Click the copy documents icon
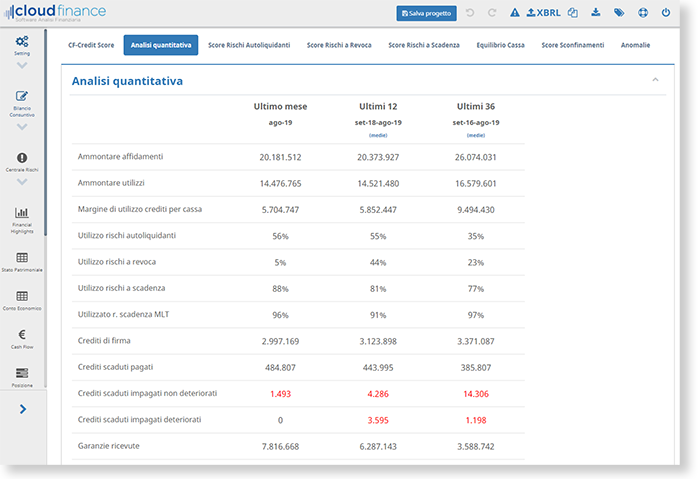The image size is (700, 479). (573, 12)
